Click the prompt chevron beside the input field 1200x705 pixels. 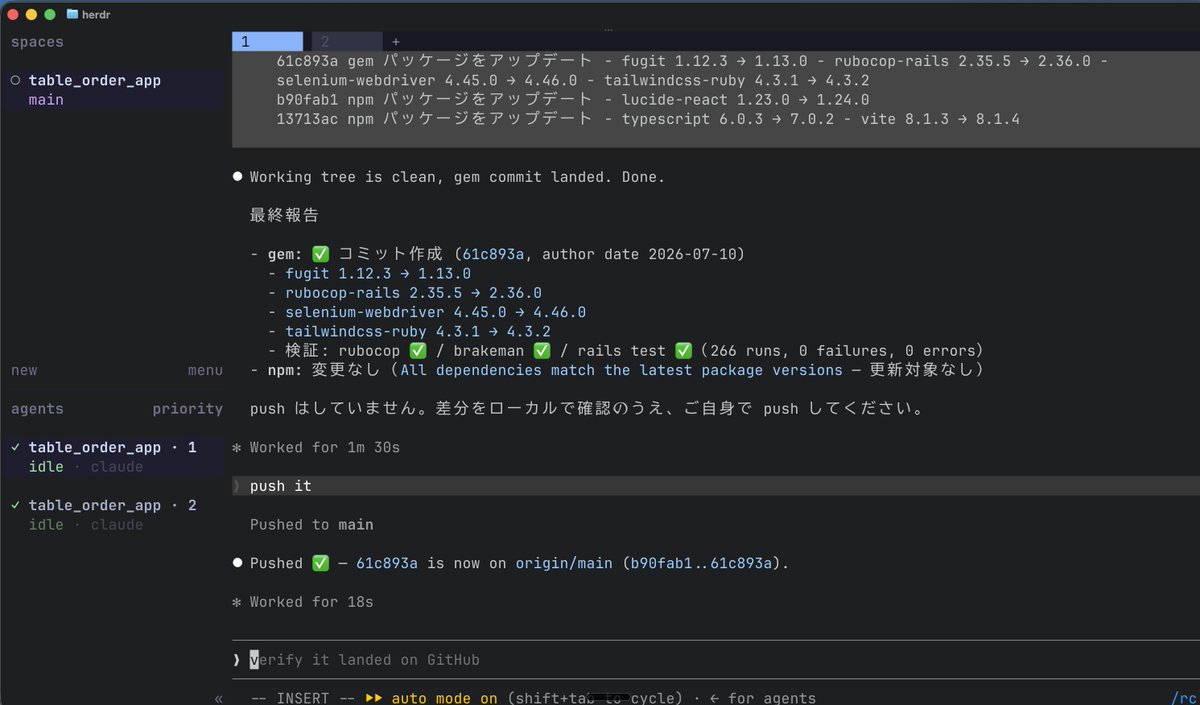(236, 660)
